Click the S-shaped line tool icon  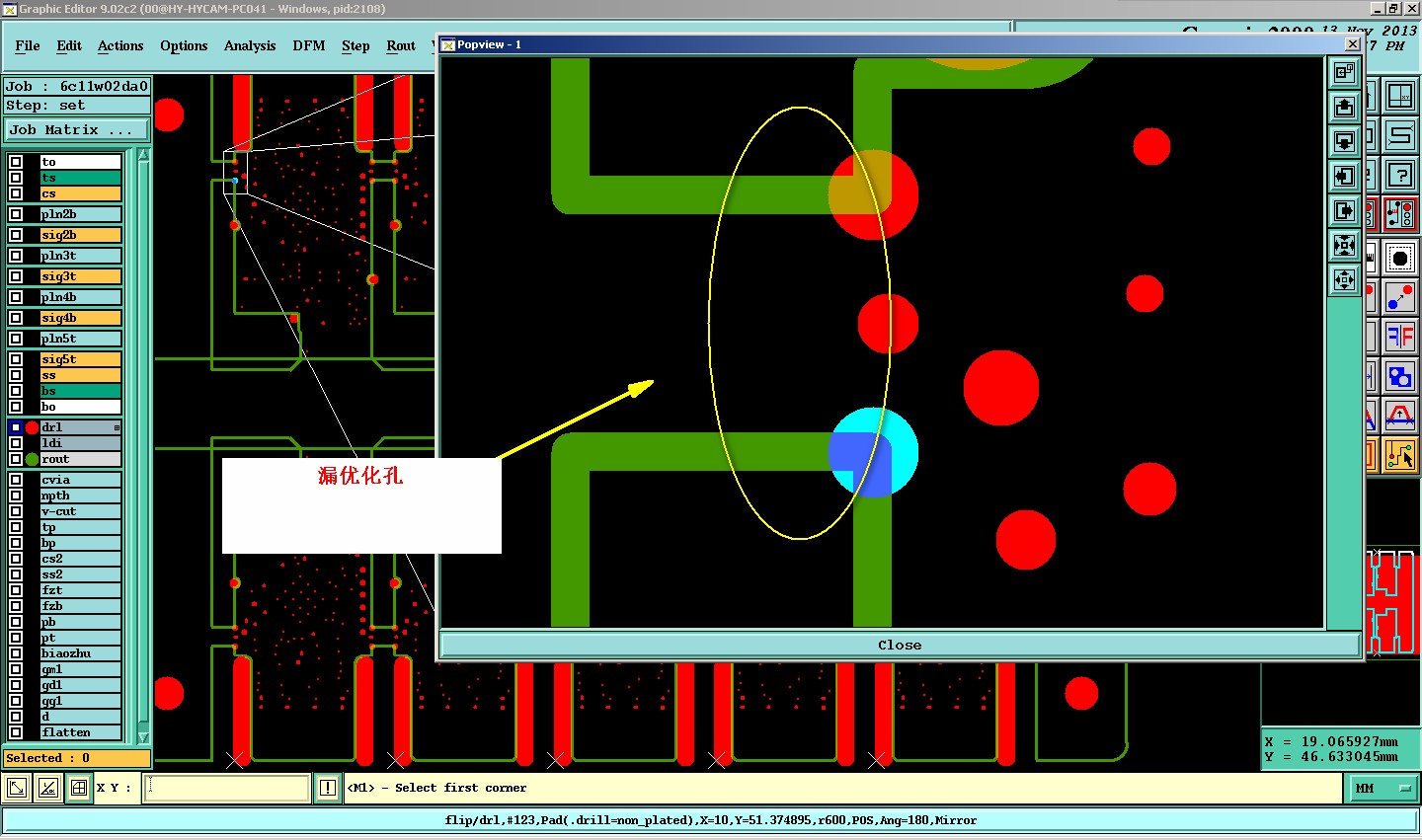point(1400,135)
